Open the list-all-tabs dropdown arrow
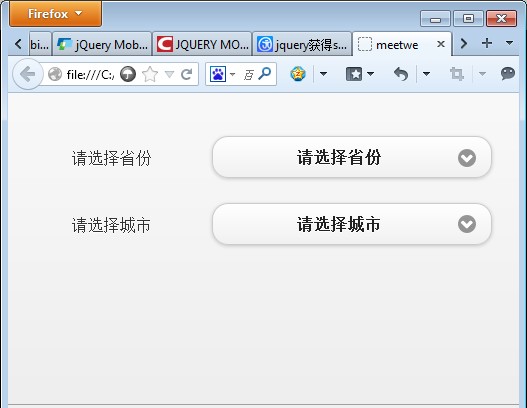527x408 pixels. 509,43
